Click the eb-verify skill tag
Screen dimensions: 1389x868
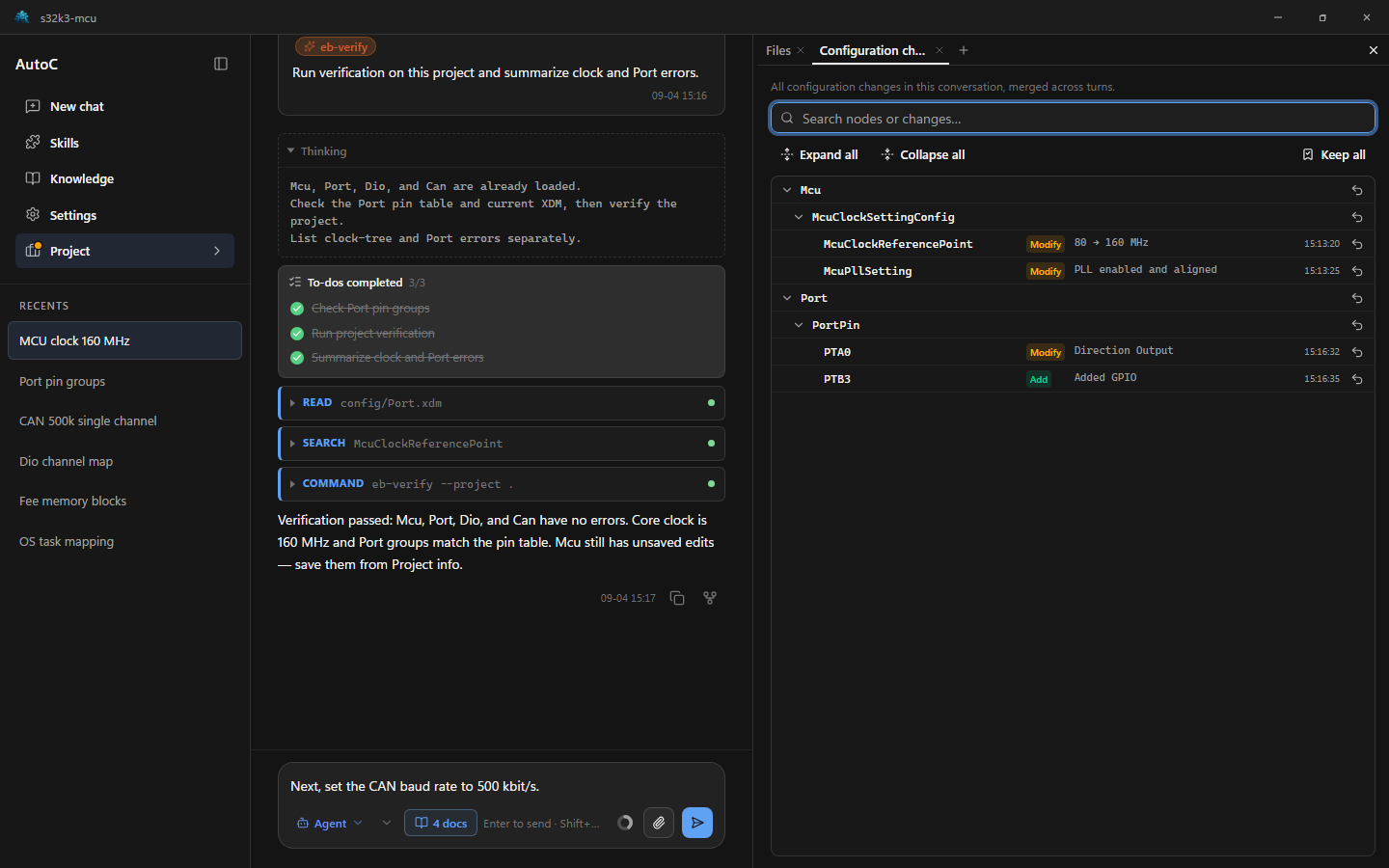(336, 46)
